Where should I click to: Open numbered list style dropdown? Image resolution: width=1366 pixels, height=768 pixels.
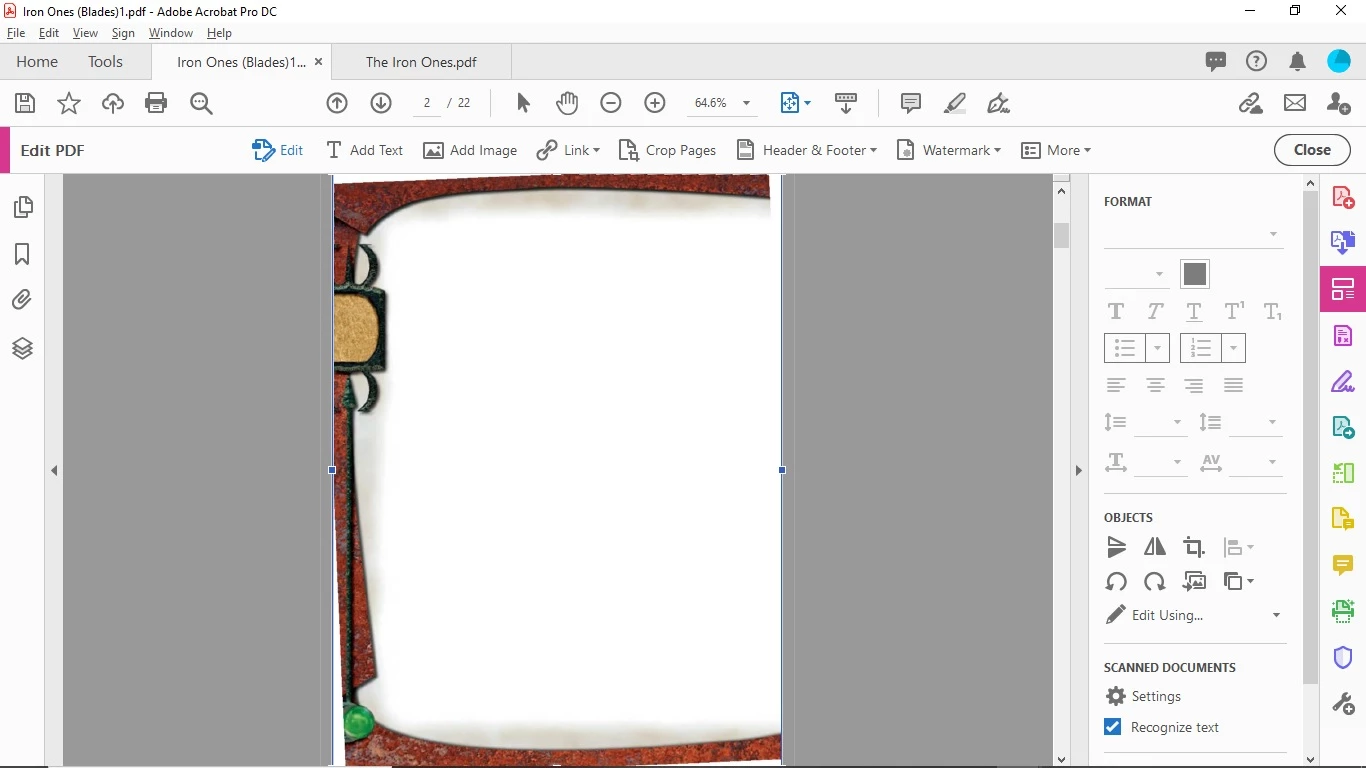pyautogui.click(x=1233, y=348)
